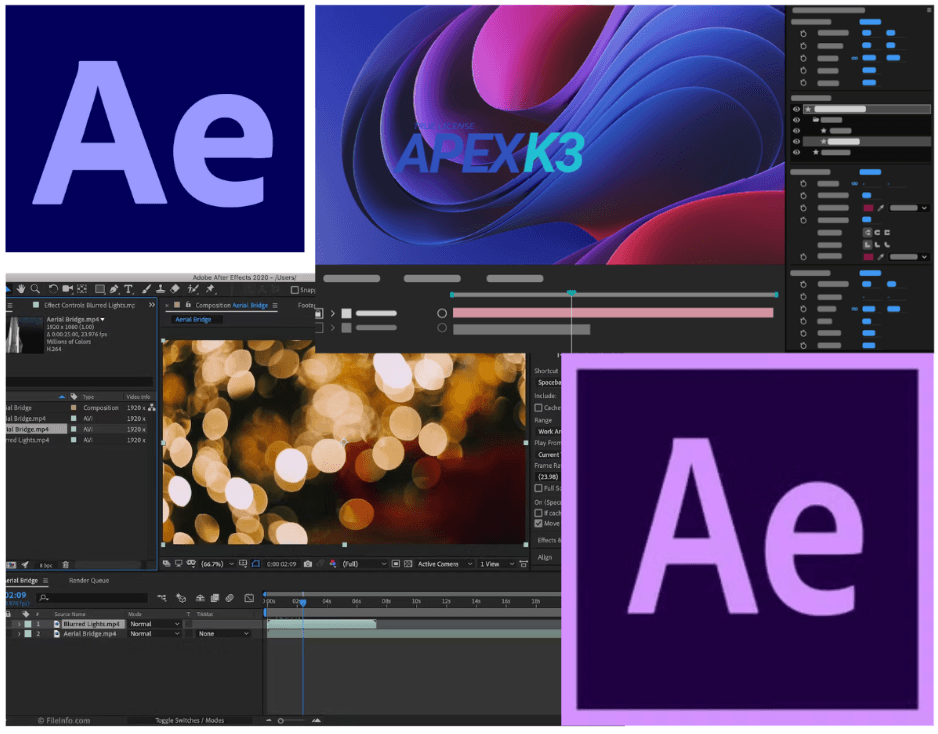
Task: Switch to the Footage tab
Action: pyautogui.click(x=306, y=305)
